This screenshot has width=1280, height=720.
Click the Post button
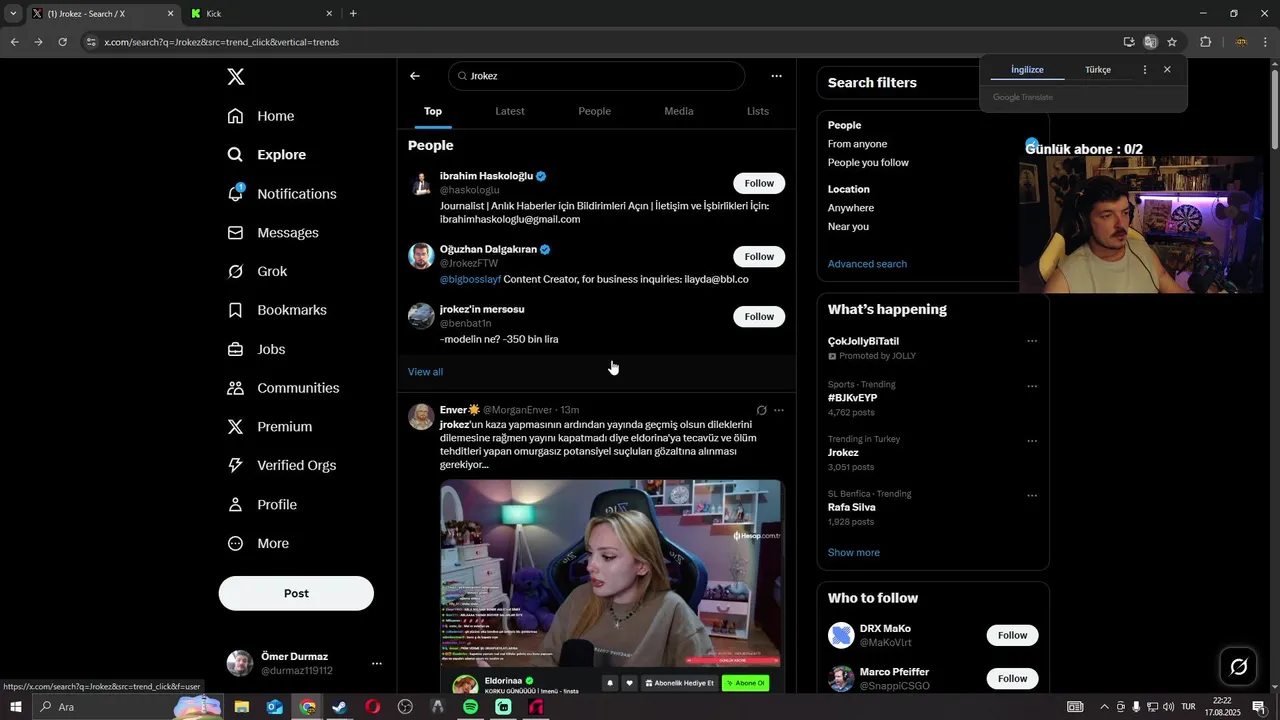[296, 593]
